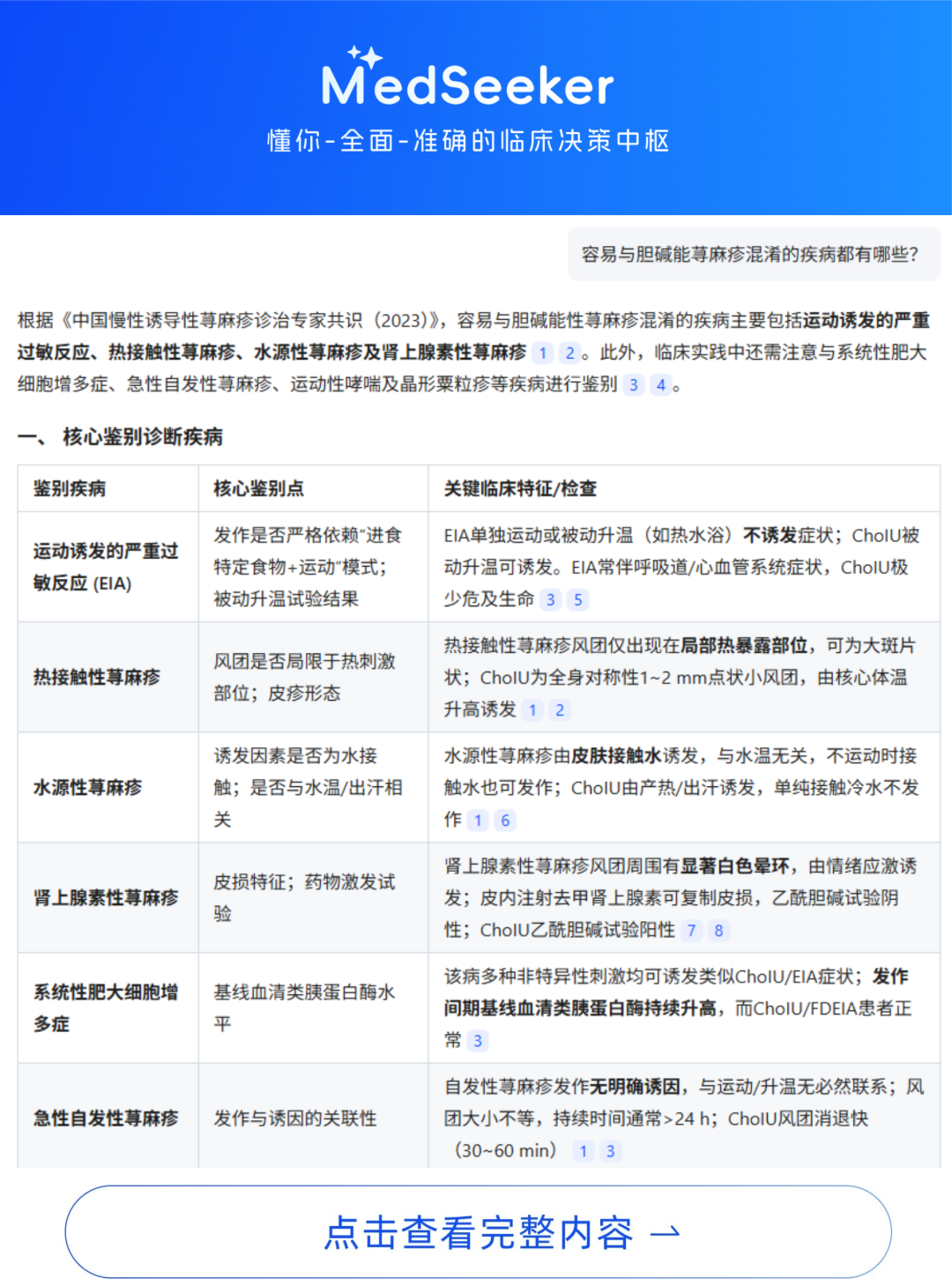
Task: Open citation badge 1 in the intro paragraph
Action: coord(543,353)
